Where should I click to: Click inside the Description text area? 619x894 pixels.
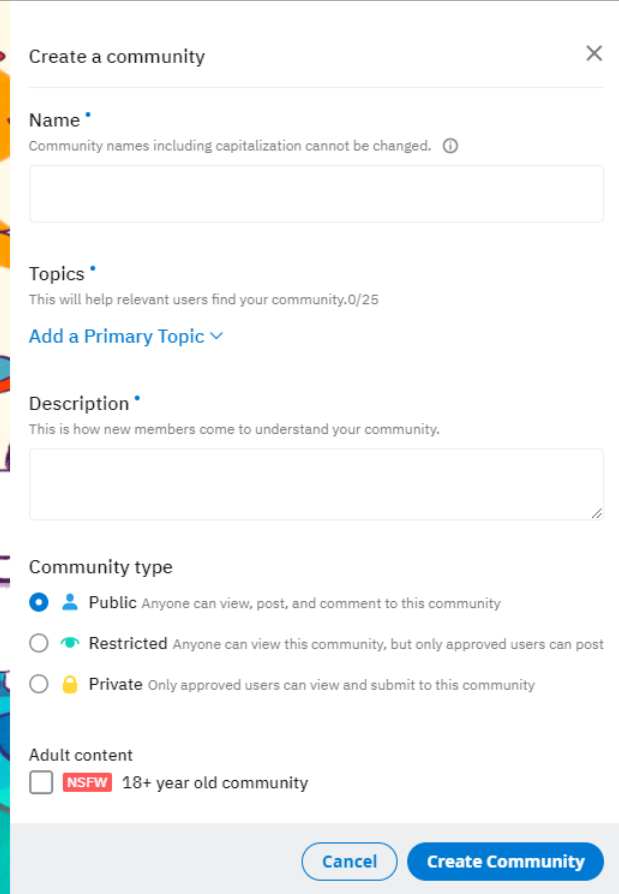tap(316, 484)
